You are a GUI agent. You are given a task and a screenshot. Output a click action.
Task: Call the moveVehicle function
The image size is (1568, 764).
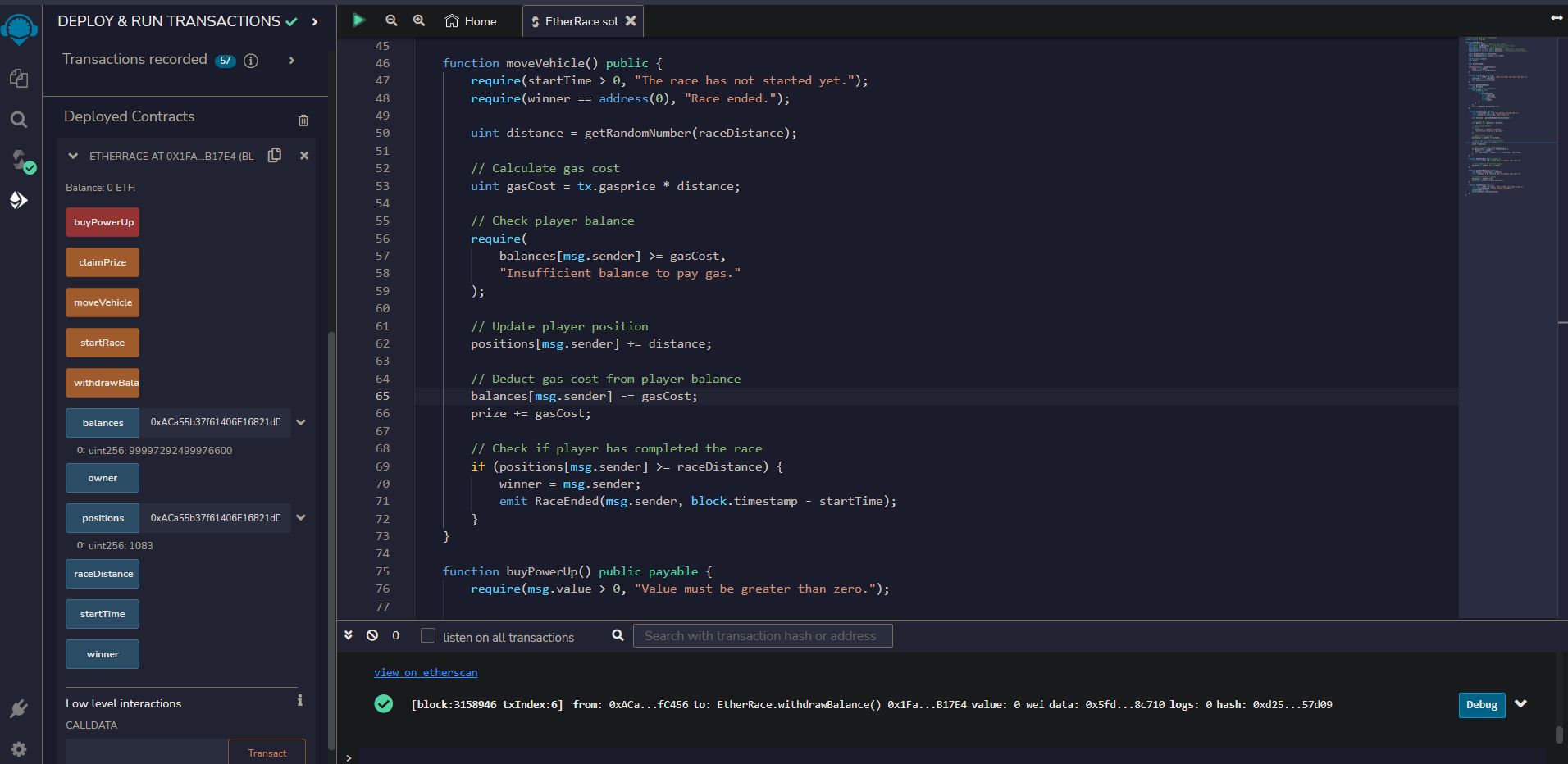point(103,302)
